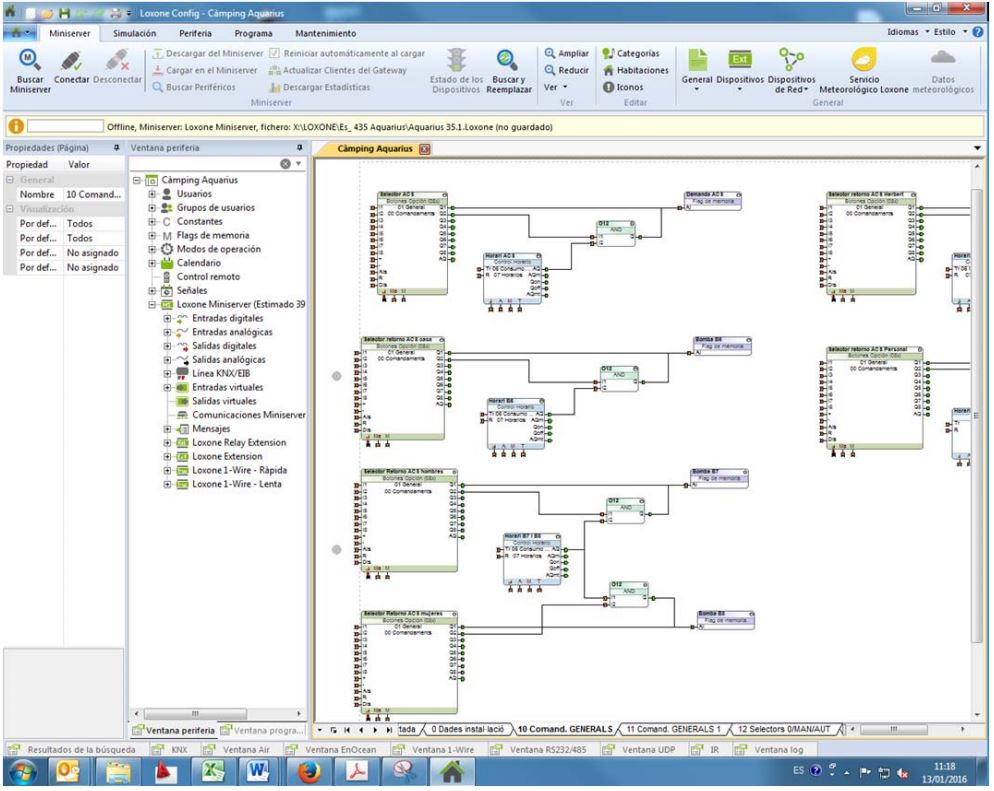Select Loxone Relay Extension item
Image resolution: width=994 pixels, height=791 pixels.
click(239, 442)
